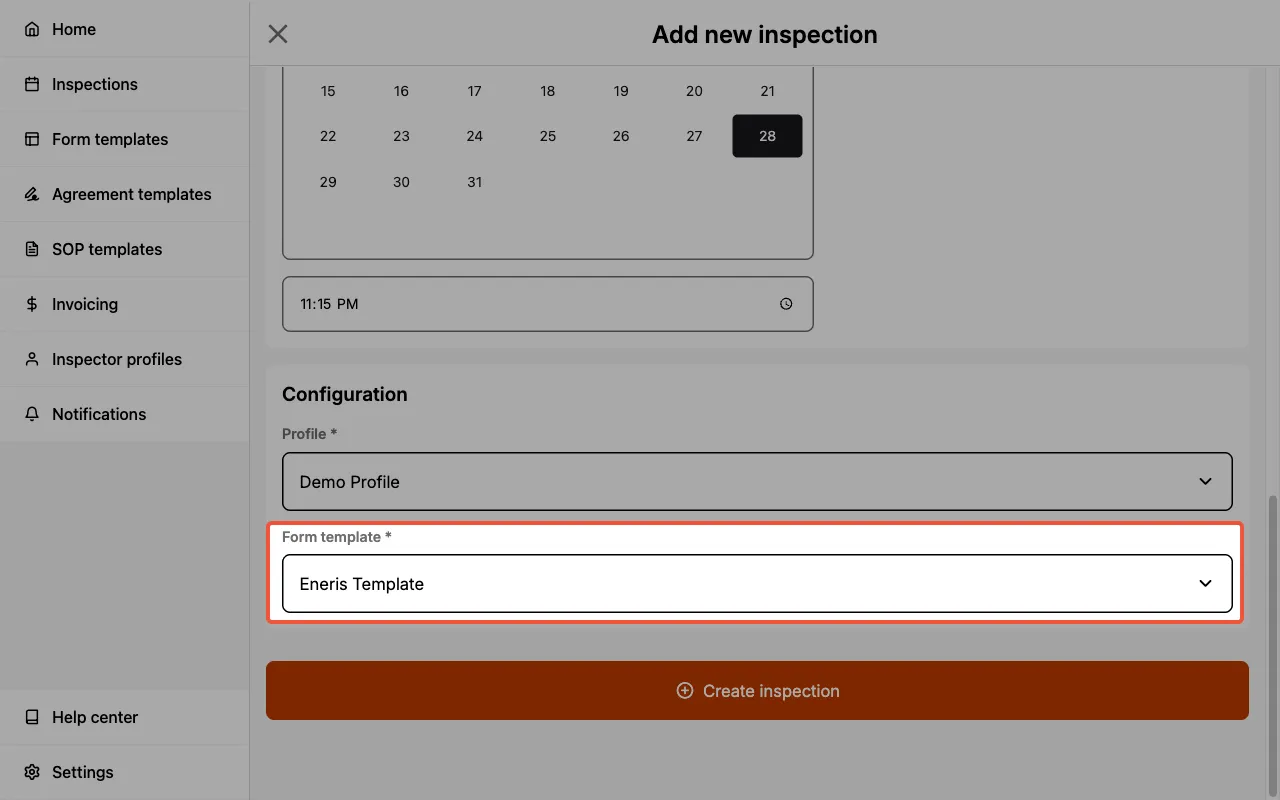Select the Inspections calendar icon
Screen dimensions: 1280x800
[x=29, y=84]
